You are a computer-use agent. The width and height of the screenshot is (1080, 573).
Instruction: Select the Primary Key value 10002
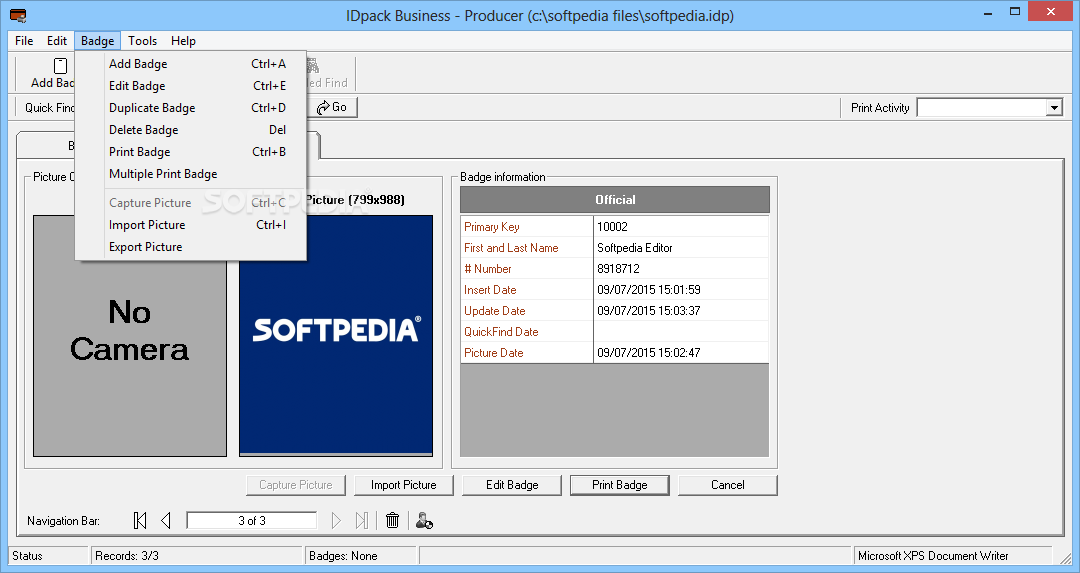[x=612, y=227]
